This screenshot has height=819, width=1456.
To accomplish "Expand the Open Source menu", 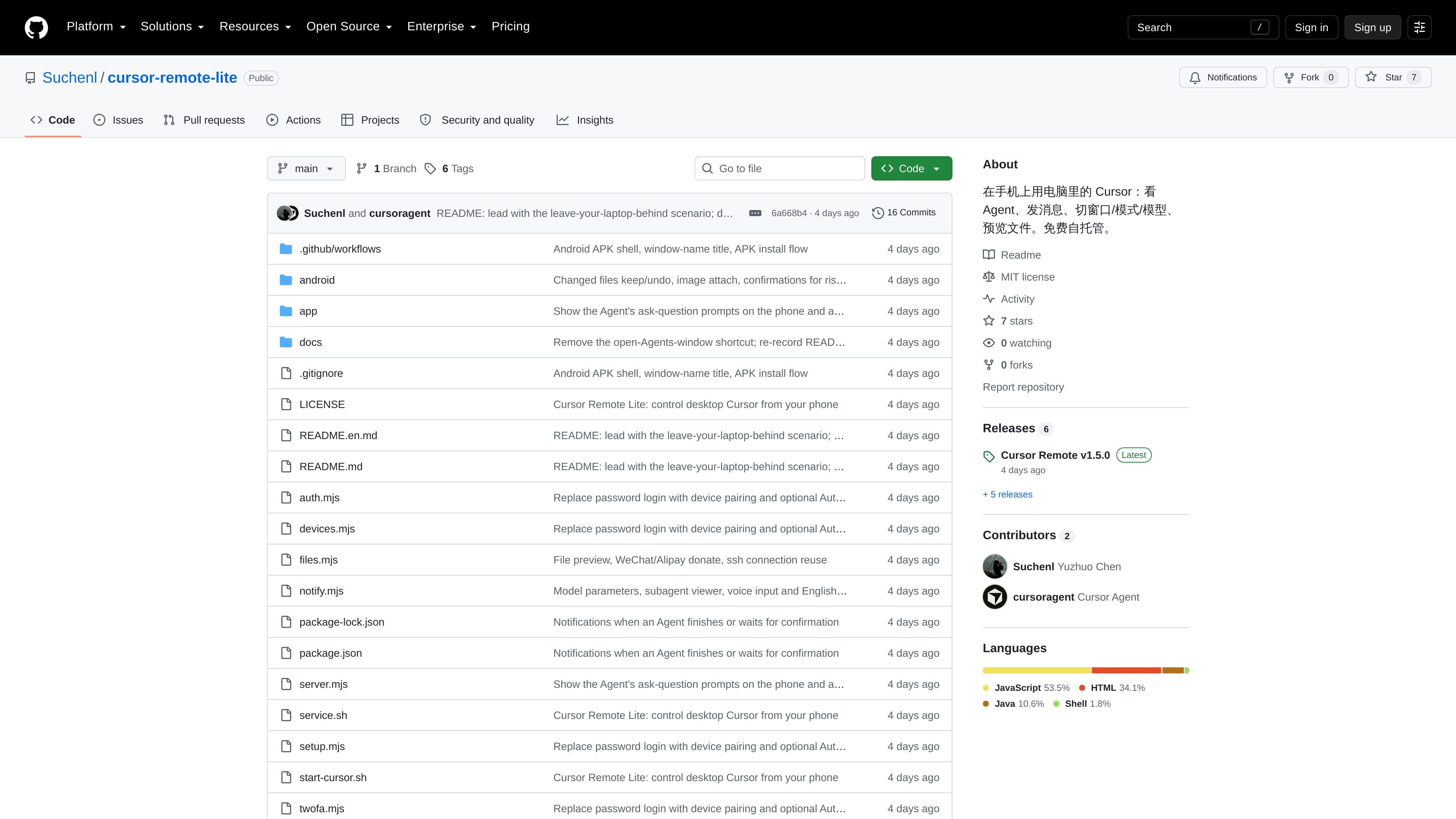I will pyautogui.click(x=349, y=27).
